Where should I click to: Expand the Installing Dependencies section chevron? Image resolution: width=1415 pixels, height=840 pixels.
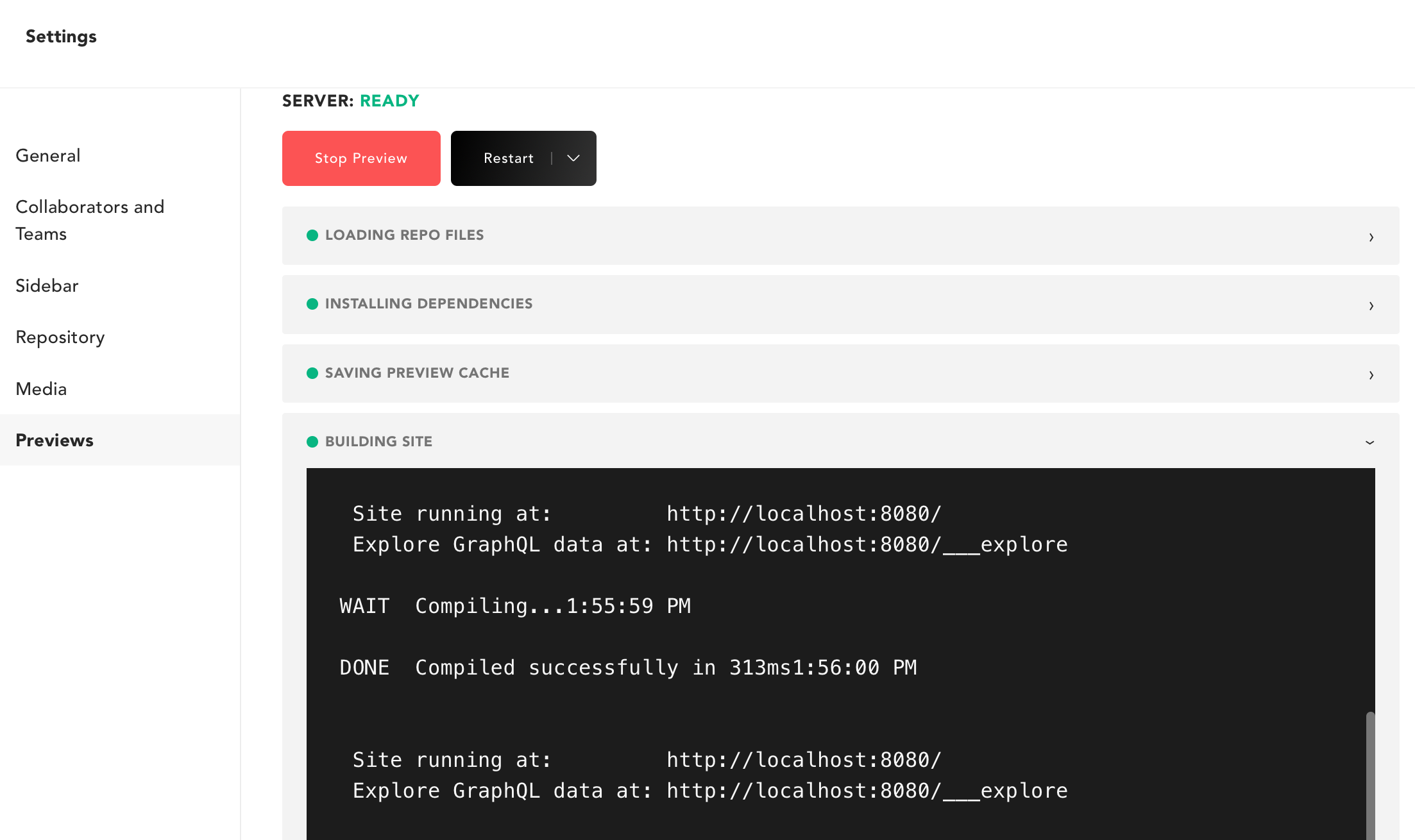tap(1371, 305)
